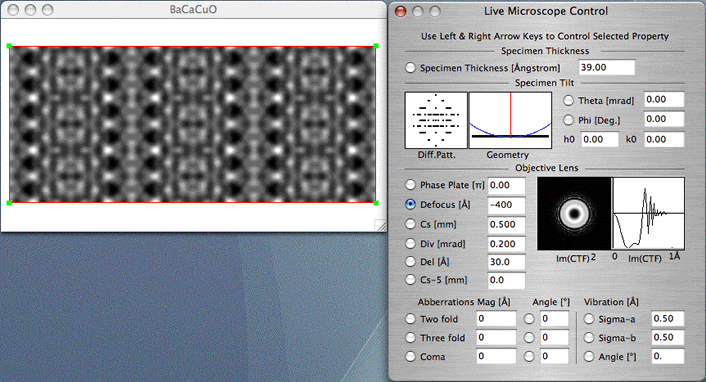Click the h0 input field
The width and height of the screenshot is (706, 382).
pyautogui.click(x=600, y=139)
